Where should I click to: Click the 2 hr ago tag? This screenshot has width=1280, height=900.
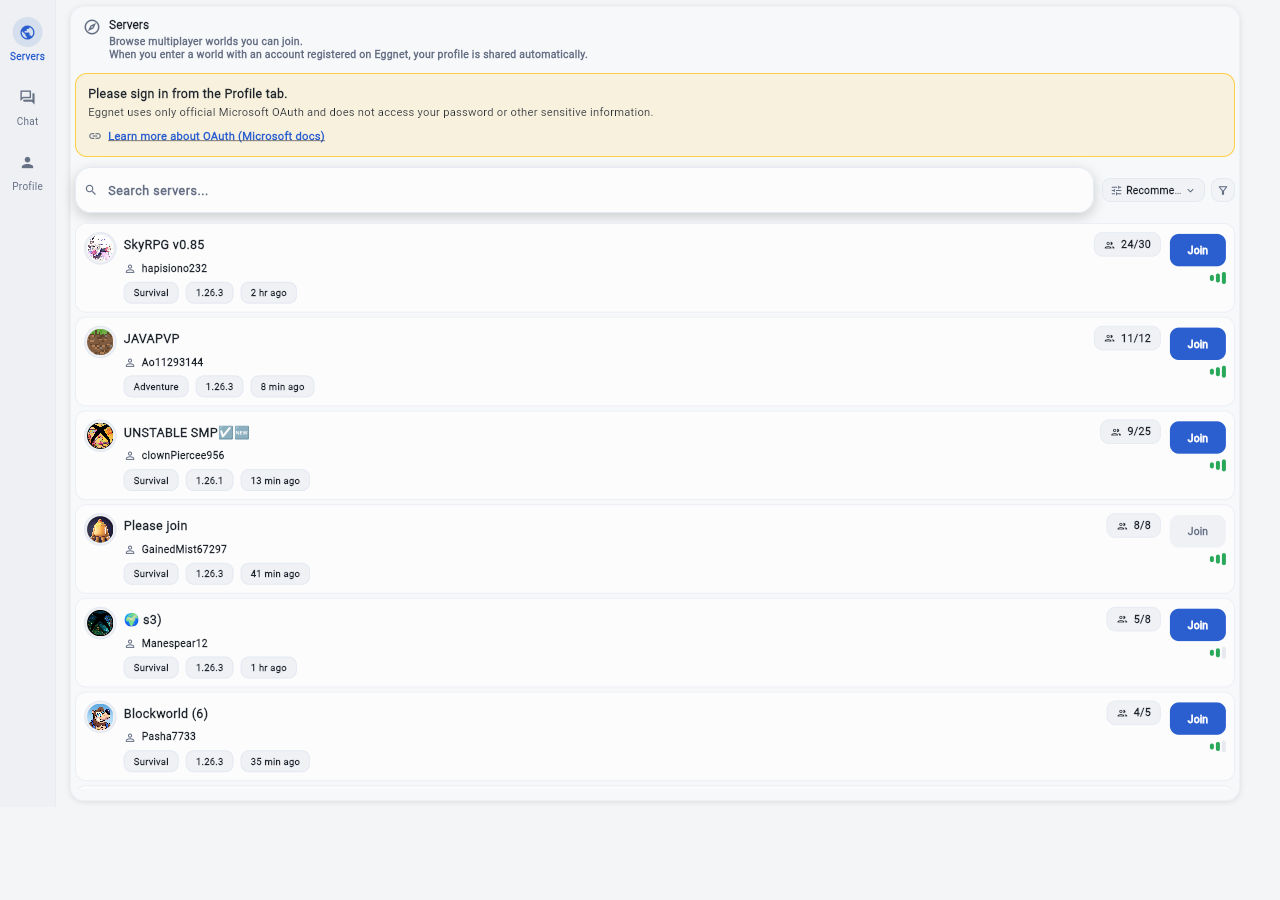coord(268,293)
